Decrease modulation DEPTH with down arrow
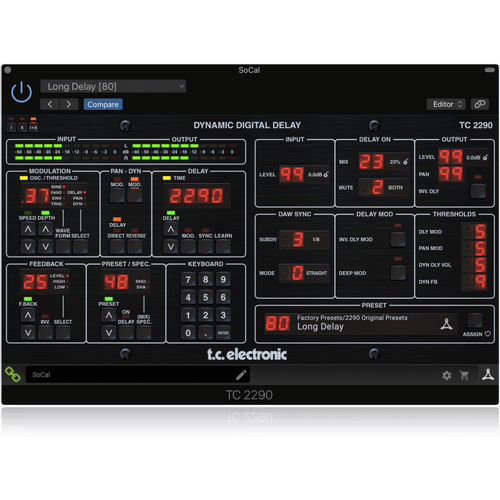Viewport: 500px width, 500px height. coord(45,246)
